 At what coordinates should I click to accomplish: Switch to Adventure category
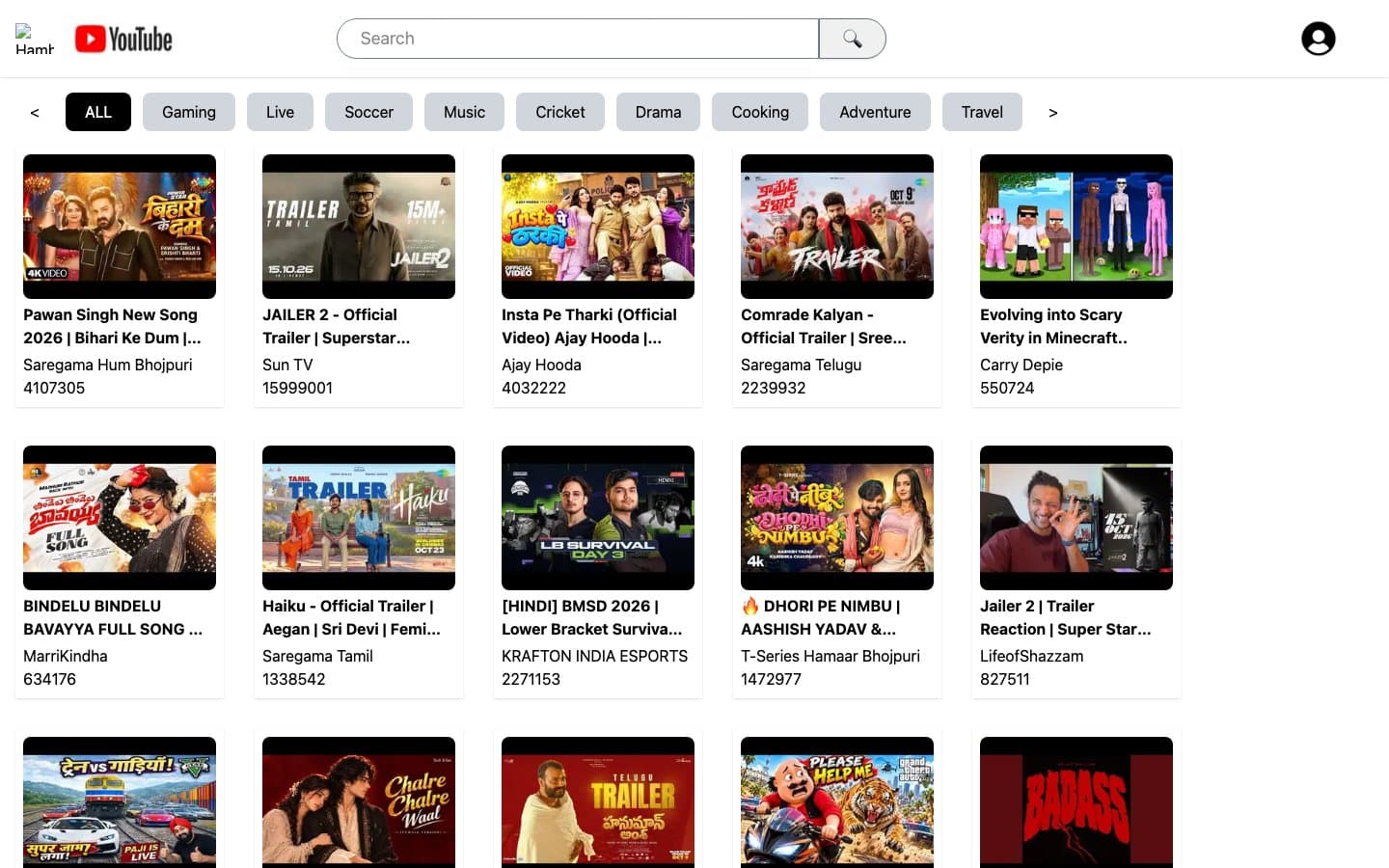pos(875,112)
